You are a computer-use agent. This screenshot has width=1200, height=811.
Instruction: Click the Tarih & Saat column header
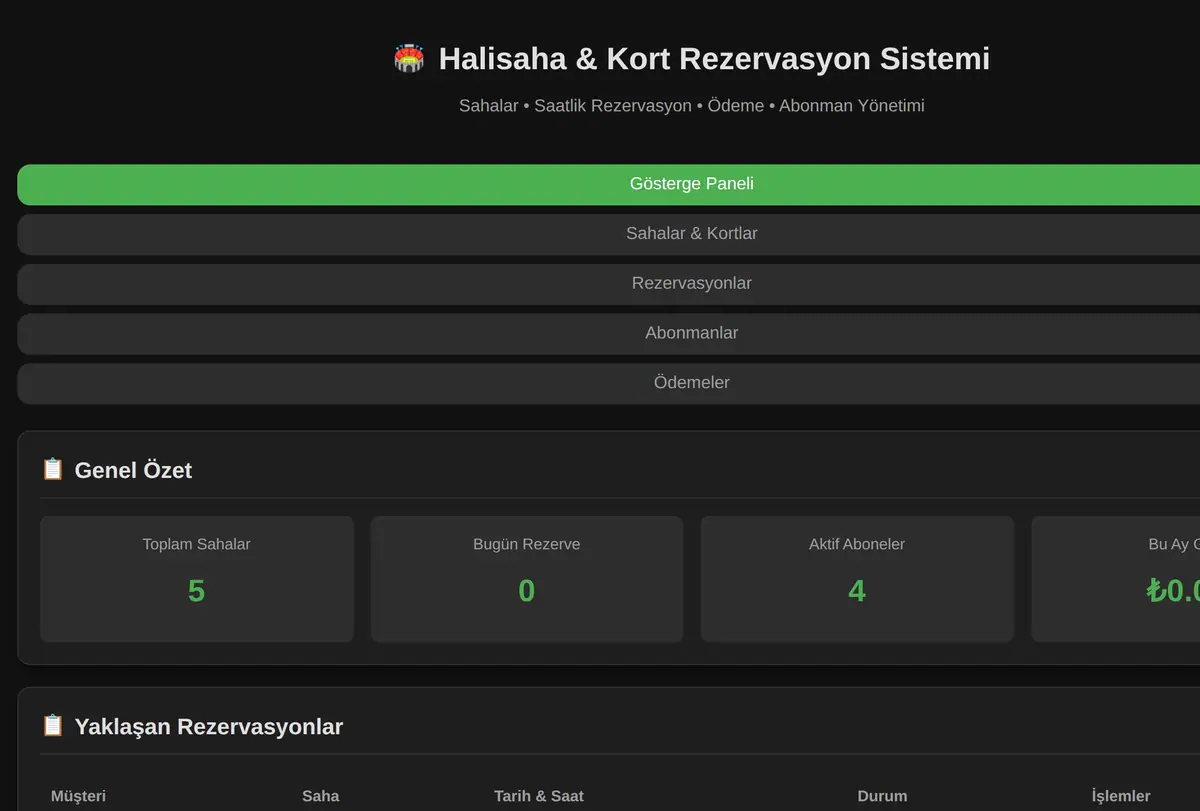coord(539,796)
